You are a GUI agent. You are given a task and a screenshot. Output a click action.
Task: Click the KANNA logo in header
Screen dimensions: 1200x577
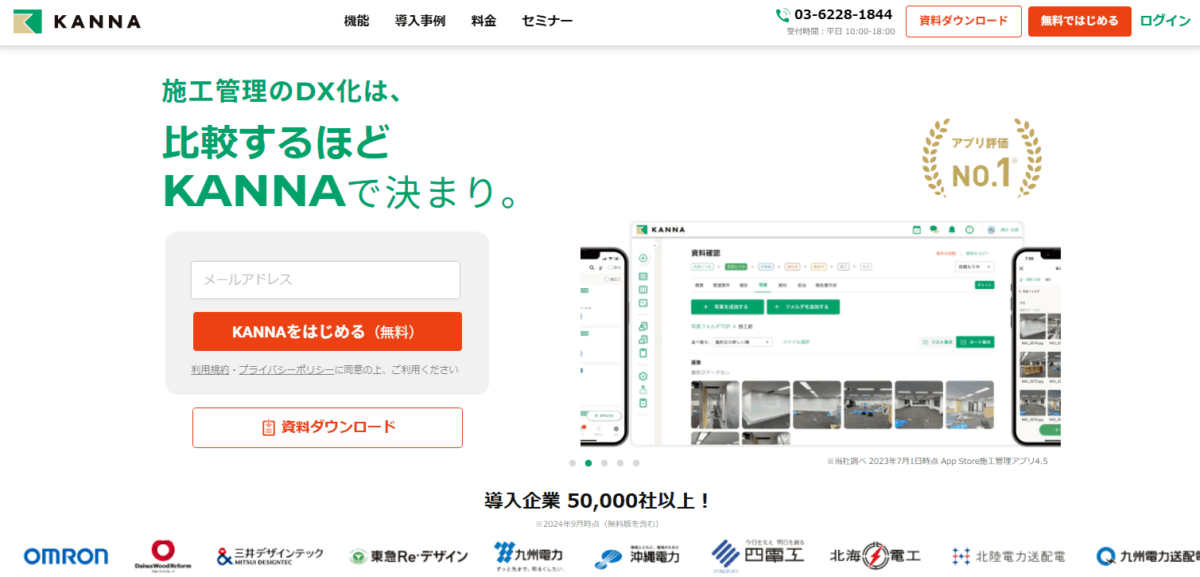coord(77,21)
